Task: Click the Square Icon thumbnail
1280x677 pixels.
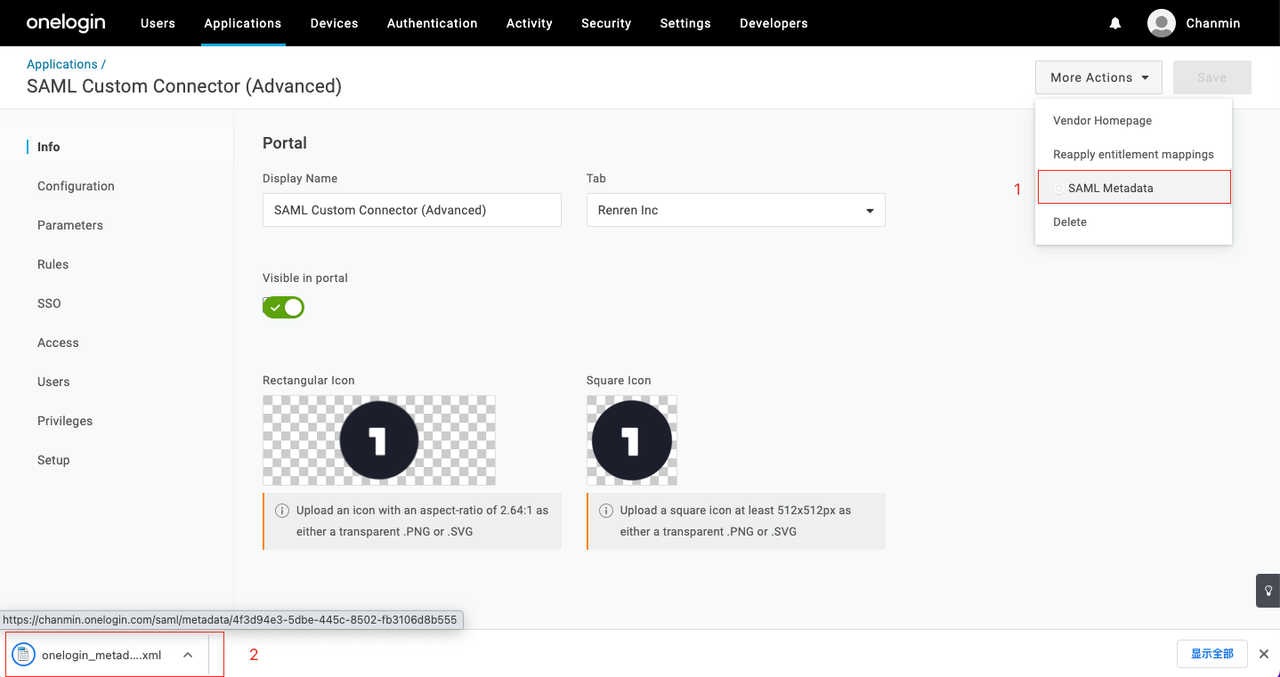Action: coord(631,441)
